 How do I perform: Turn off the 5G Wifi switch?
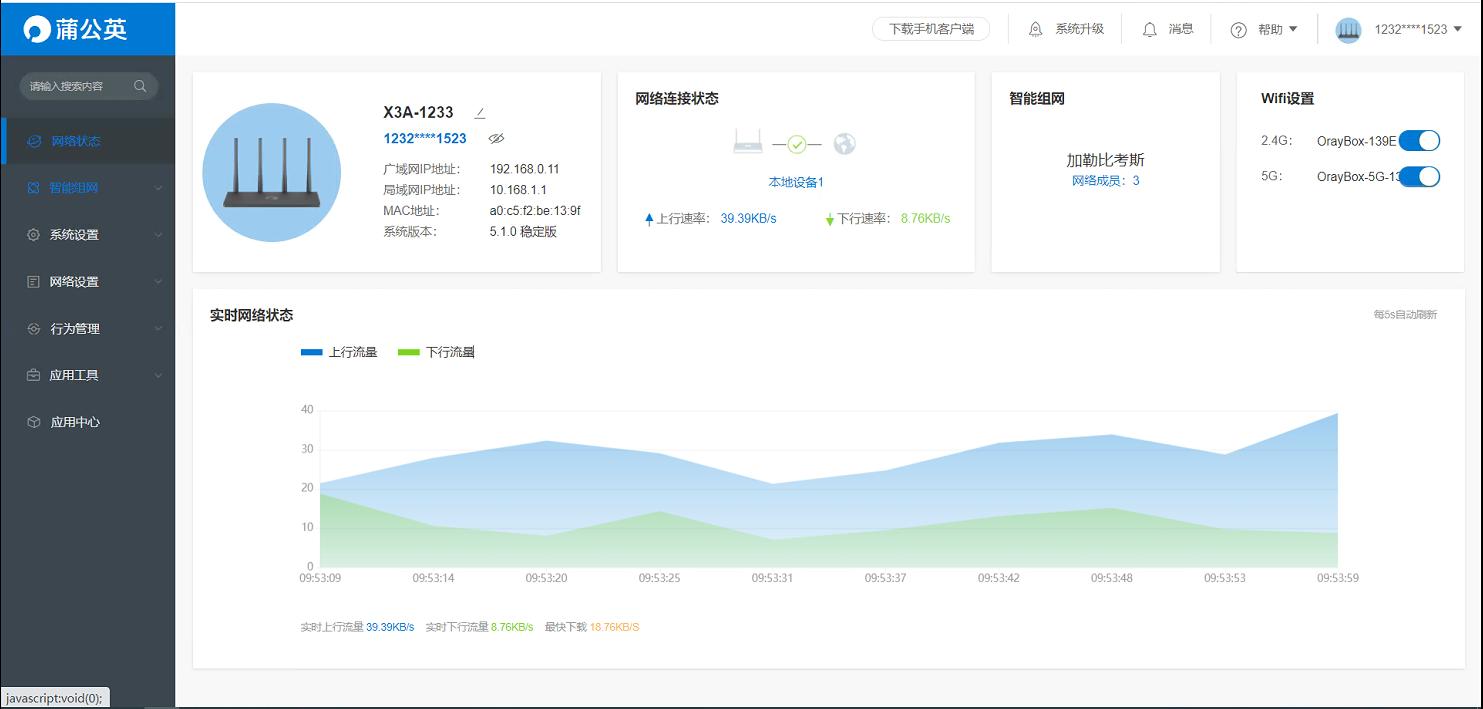(x=1420, y=176)
